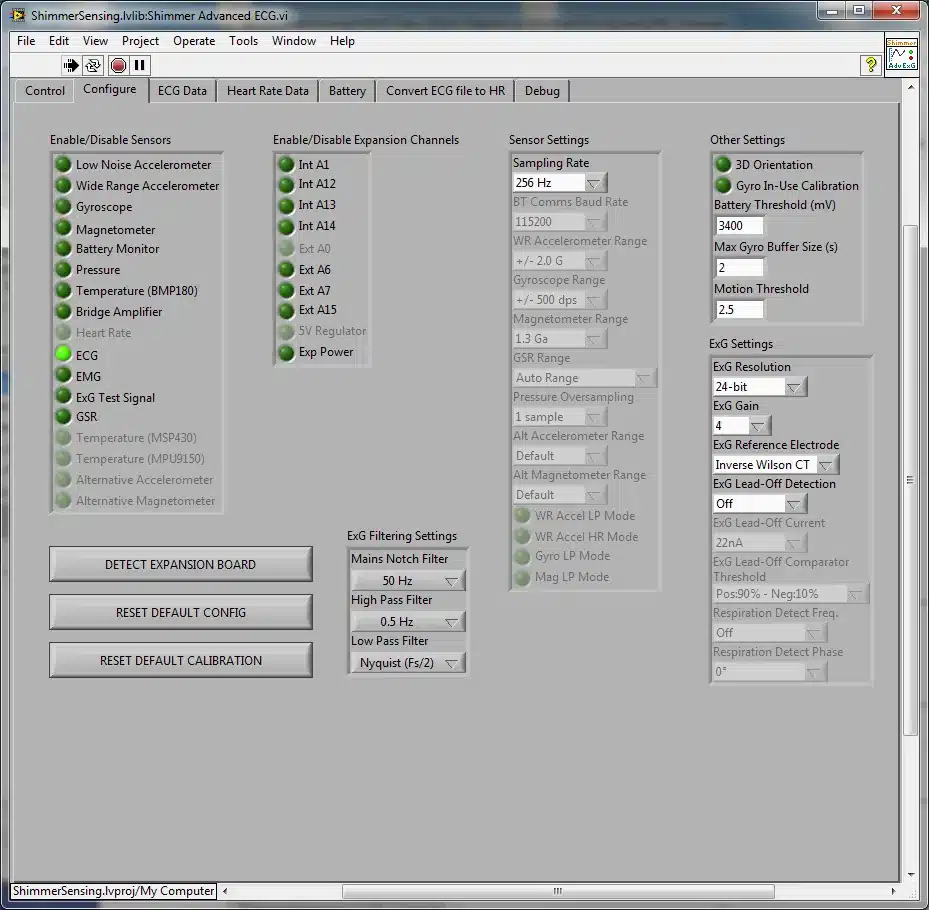The image size is (929, 910).
Task: Click the Run arrow toolbar icon
Action: (71, 65)
